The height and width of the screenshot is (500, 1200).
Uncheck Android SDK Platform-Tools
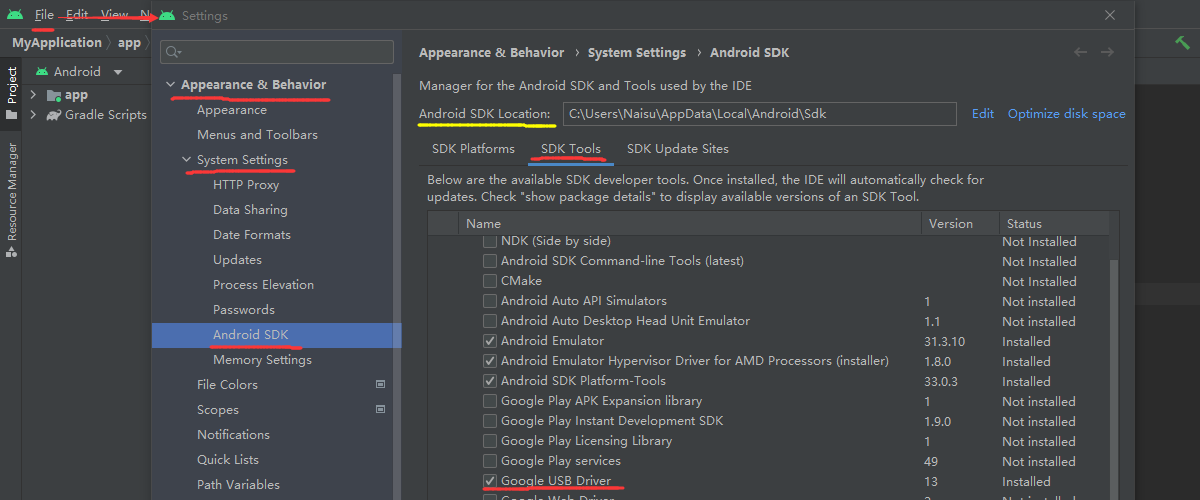490,381
